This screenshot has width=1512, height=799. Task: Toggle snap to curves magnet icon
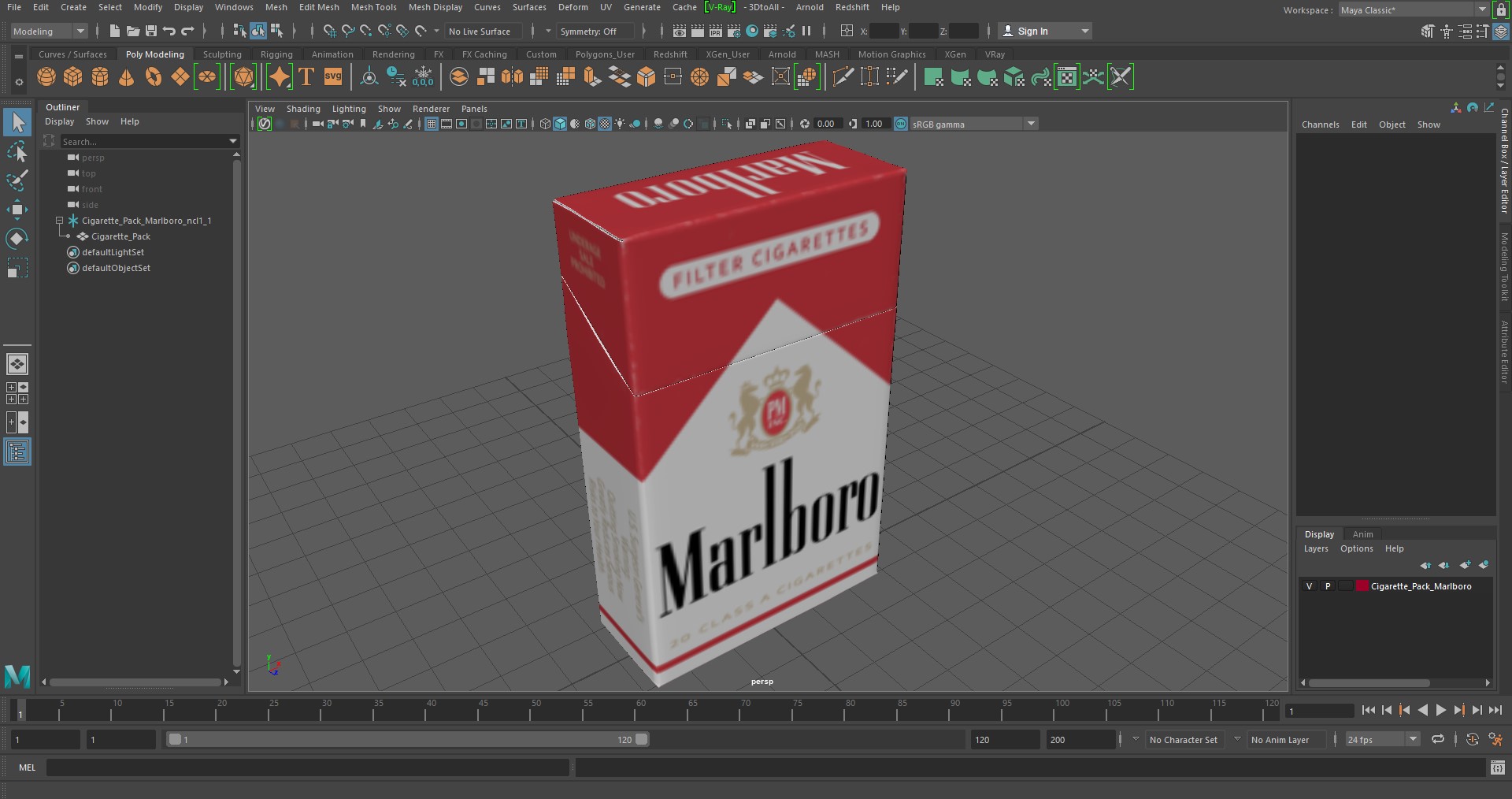coord(347,31)
